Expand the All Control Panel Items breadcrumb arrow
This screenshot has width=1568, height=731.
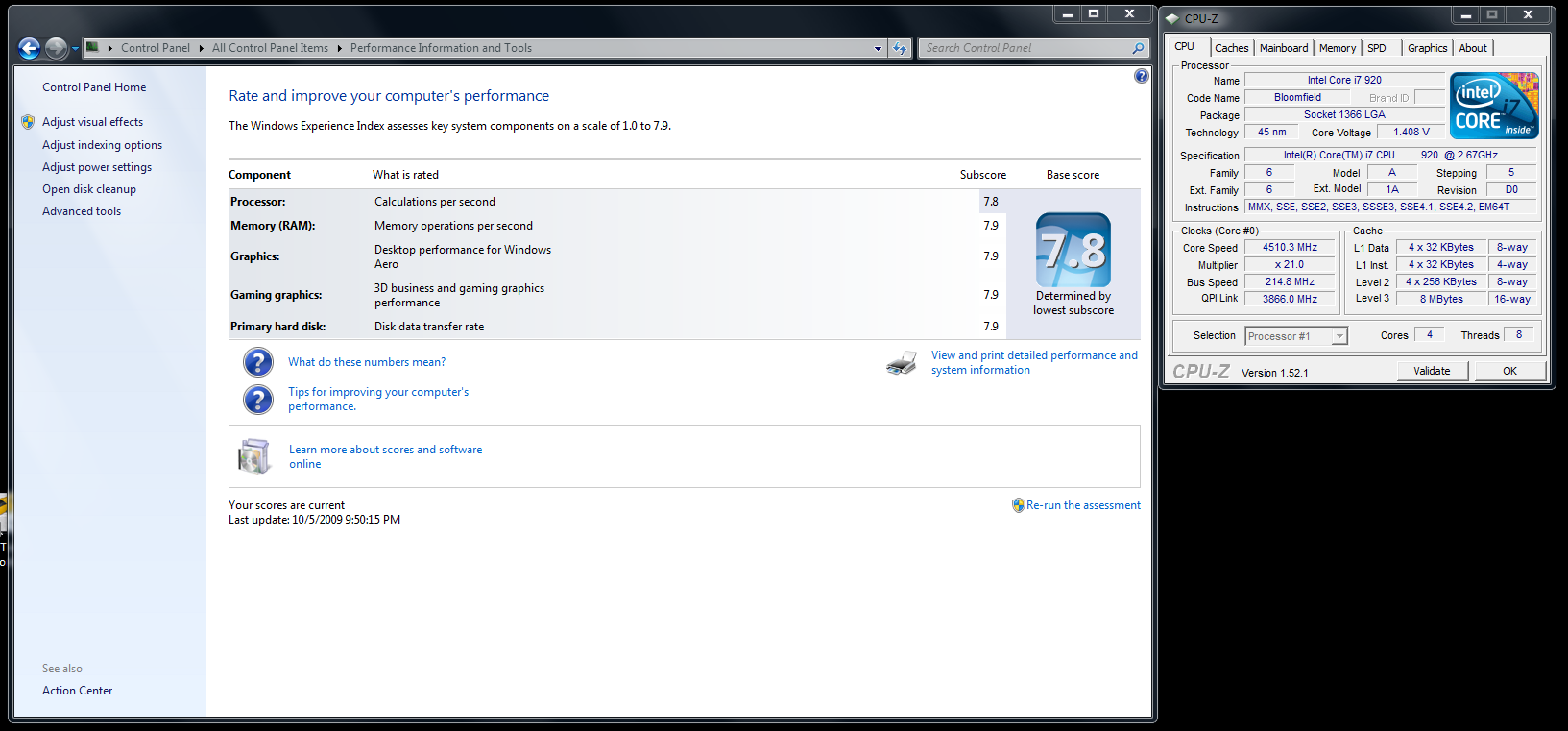pyautogui.click(x=339, y=48)
